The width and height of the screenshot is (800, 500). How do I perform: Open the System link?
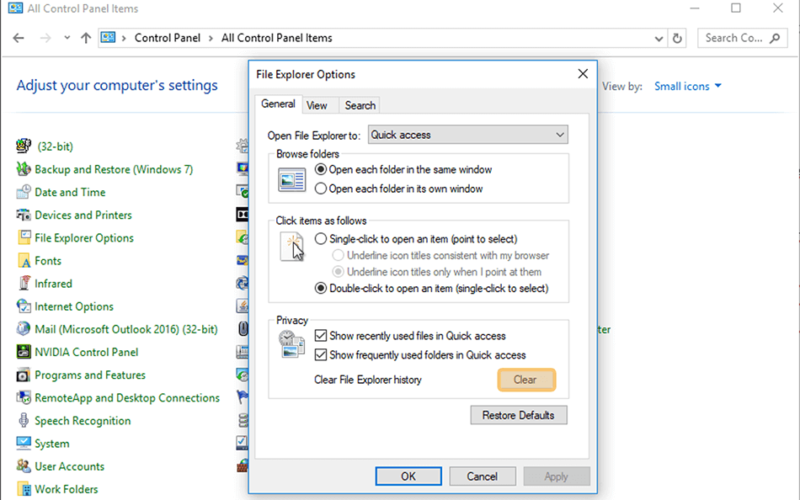point(52,443)
